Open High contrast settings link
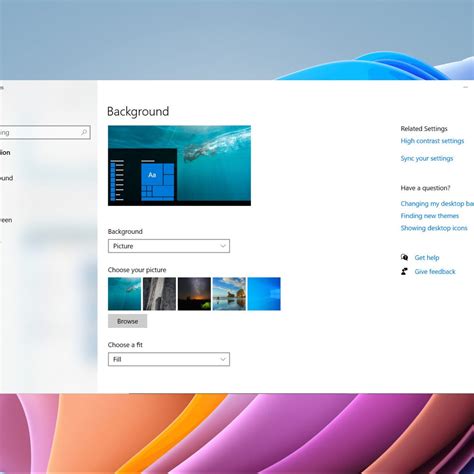Image resolution: width=474 pixels, height=474 pixels. [432, 141]
